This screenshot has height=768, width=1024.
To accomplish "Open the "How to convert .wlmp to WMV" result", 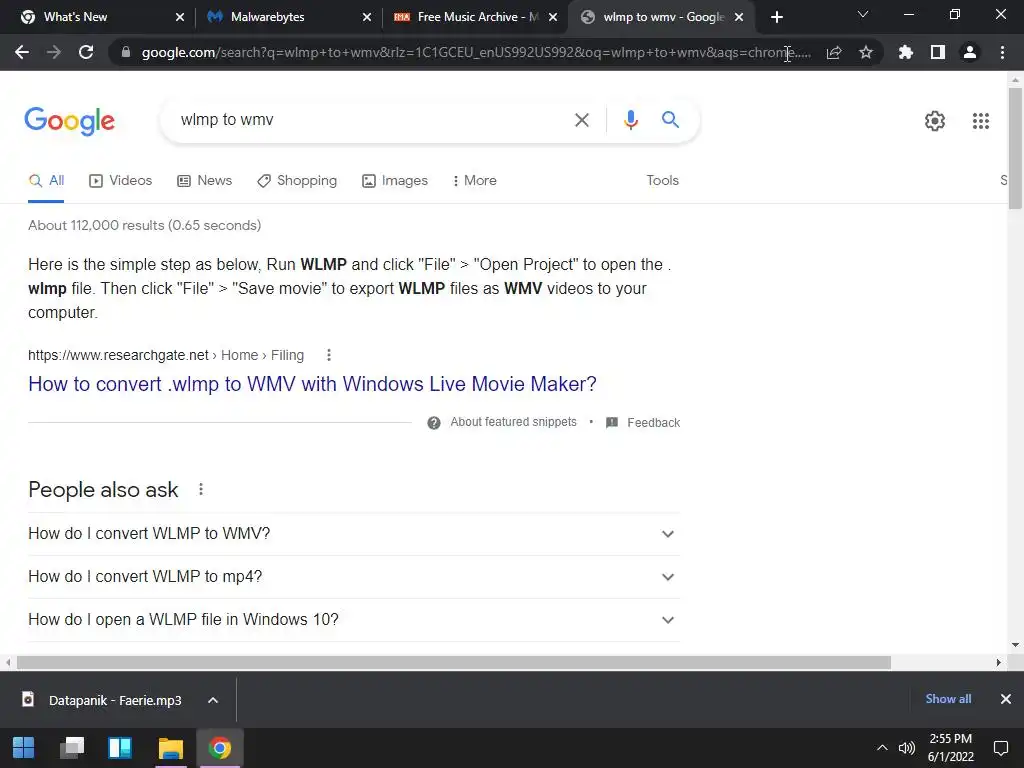I will [x=312, y=384].
